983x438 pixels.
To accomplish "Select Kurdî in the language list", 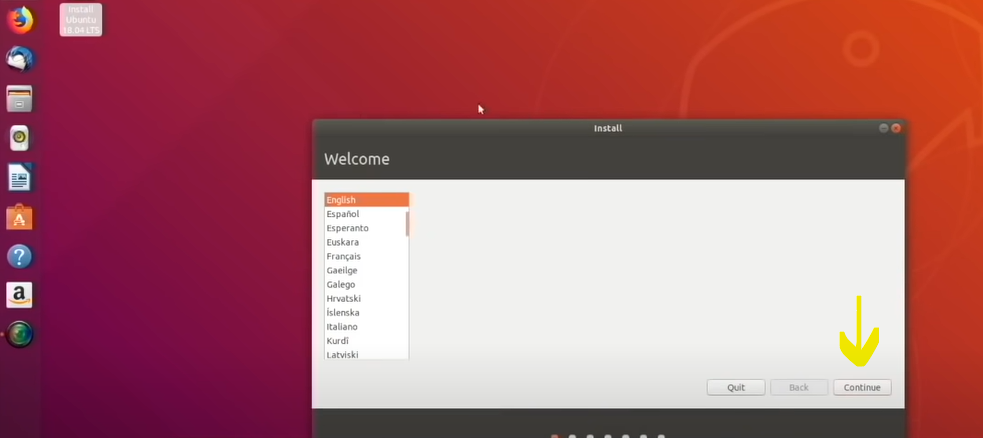I will pos(367,341).
